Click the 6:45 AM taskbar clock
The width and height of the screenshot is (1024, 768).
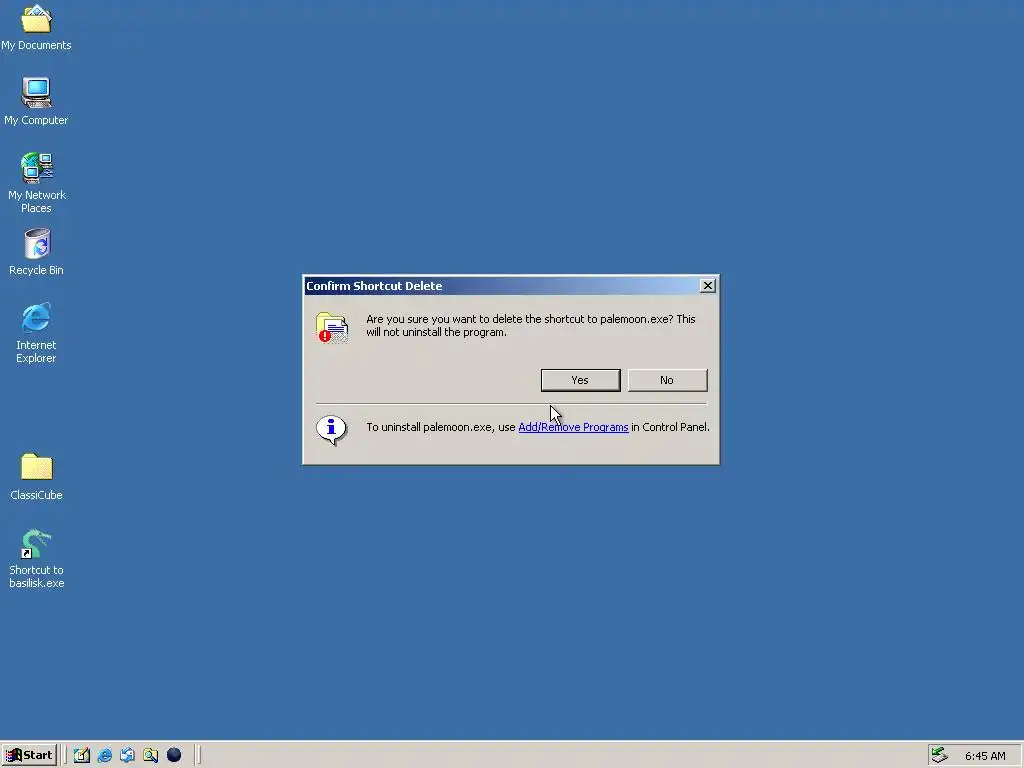tap(985, 756)
